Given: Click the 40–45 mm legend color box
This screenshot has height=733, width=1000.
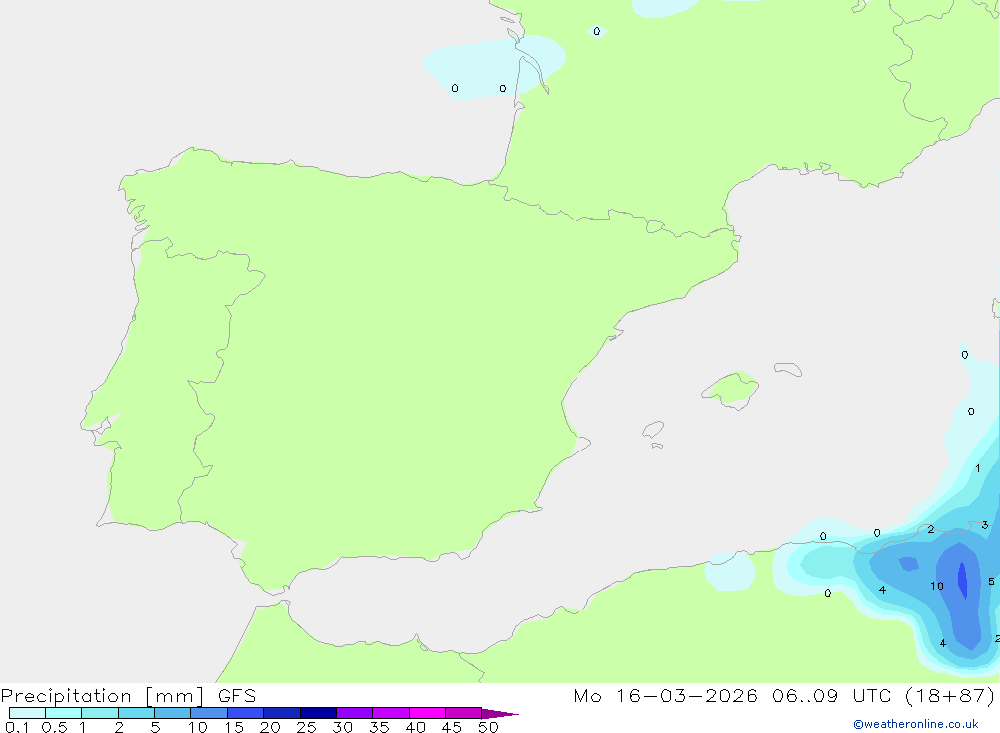Looking at the screenshot, I should 427,713.
